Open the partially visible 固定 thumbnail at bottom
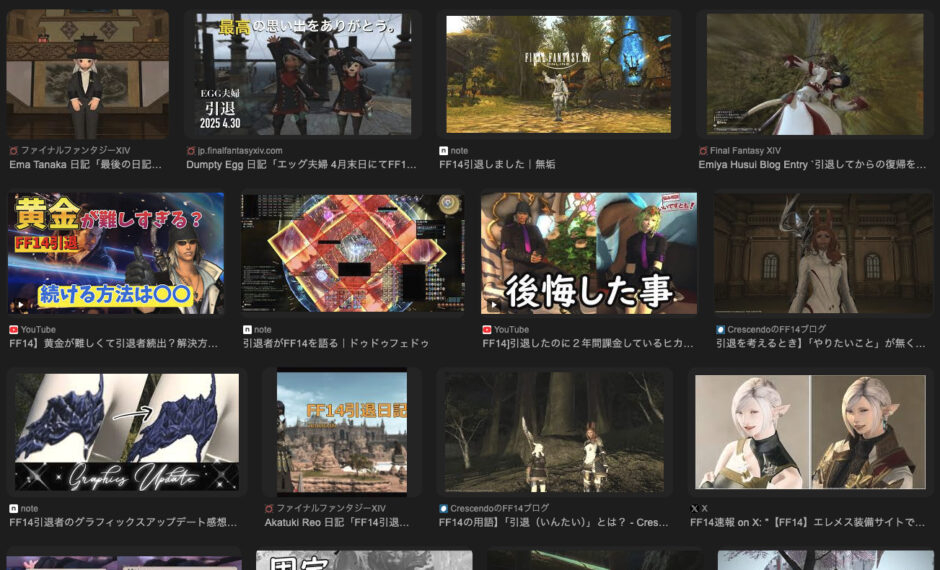 click(364, 560)
